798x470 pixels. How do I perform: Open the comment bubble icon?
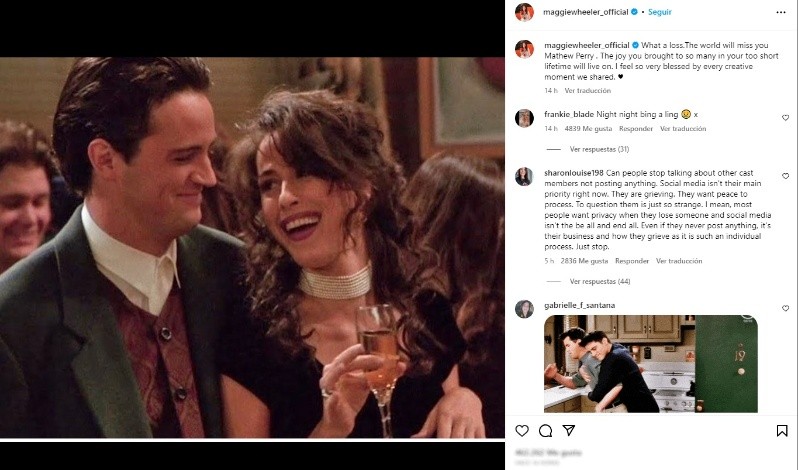tap(545, 431)
